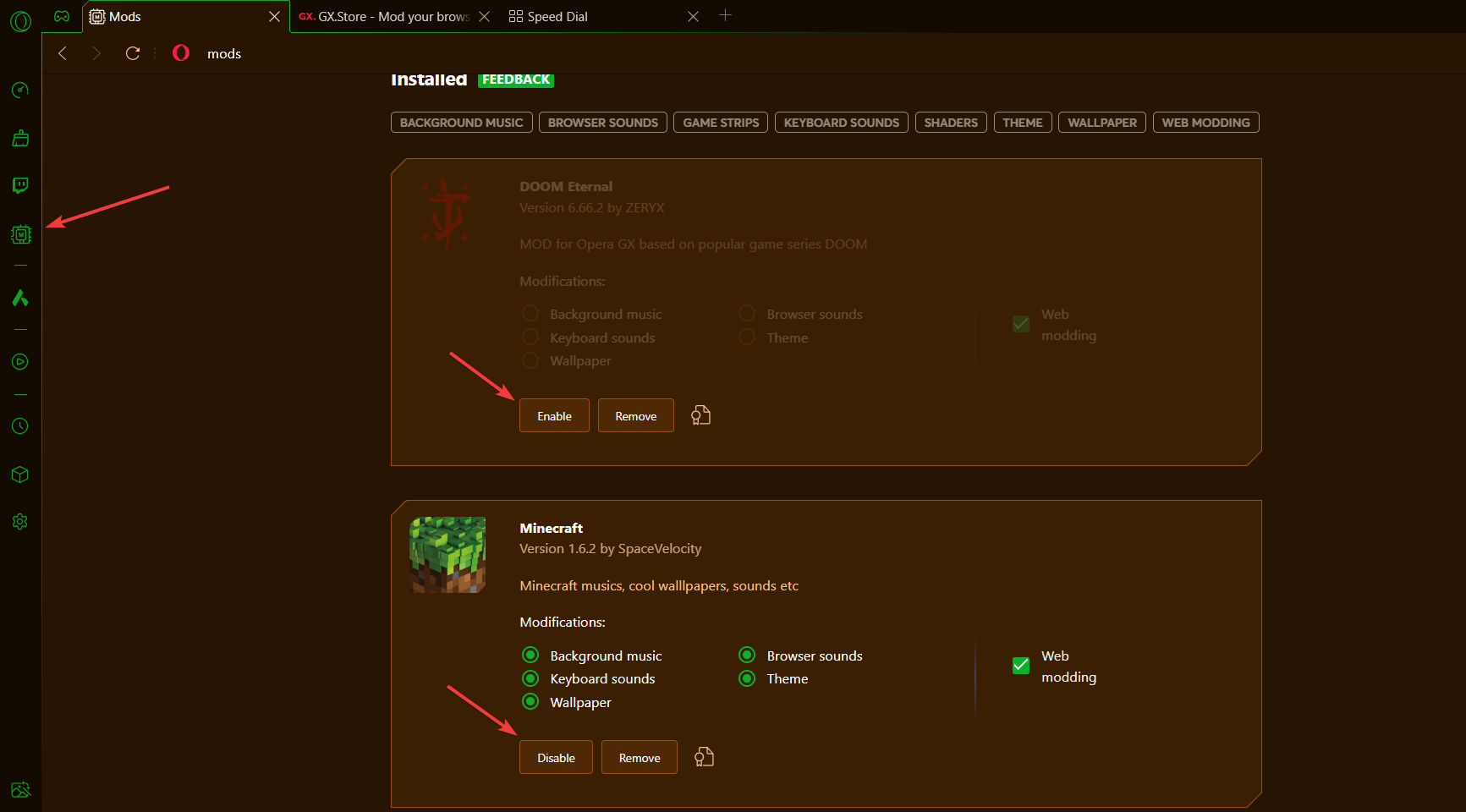1466x812 pixels.
Task: Close the Mods tab
Action: 274,16
